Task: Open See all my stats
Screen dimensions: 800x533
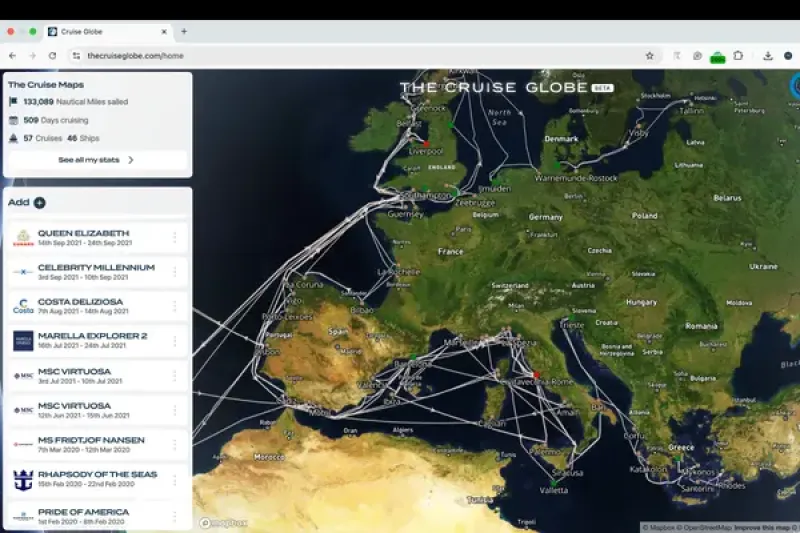Action: coord(96,160)
